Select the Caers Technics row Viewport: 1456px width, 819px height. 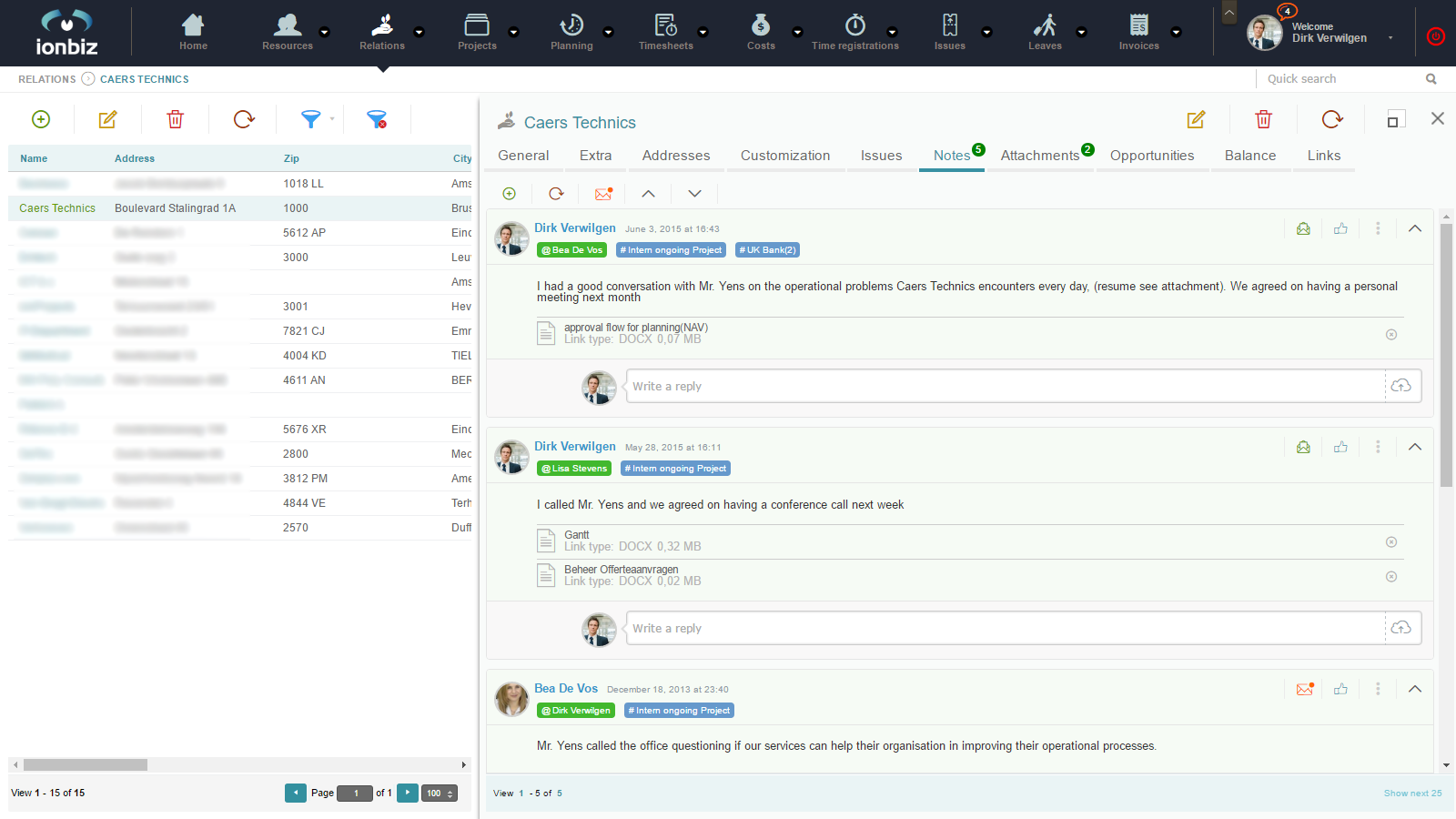click(x=240, y=208)
